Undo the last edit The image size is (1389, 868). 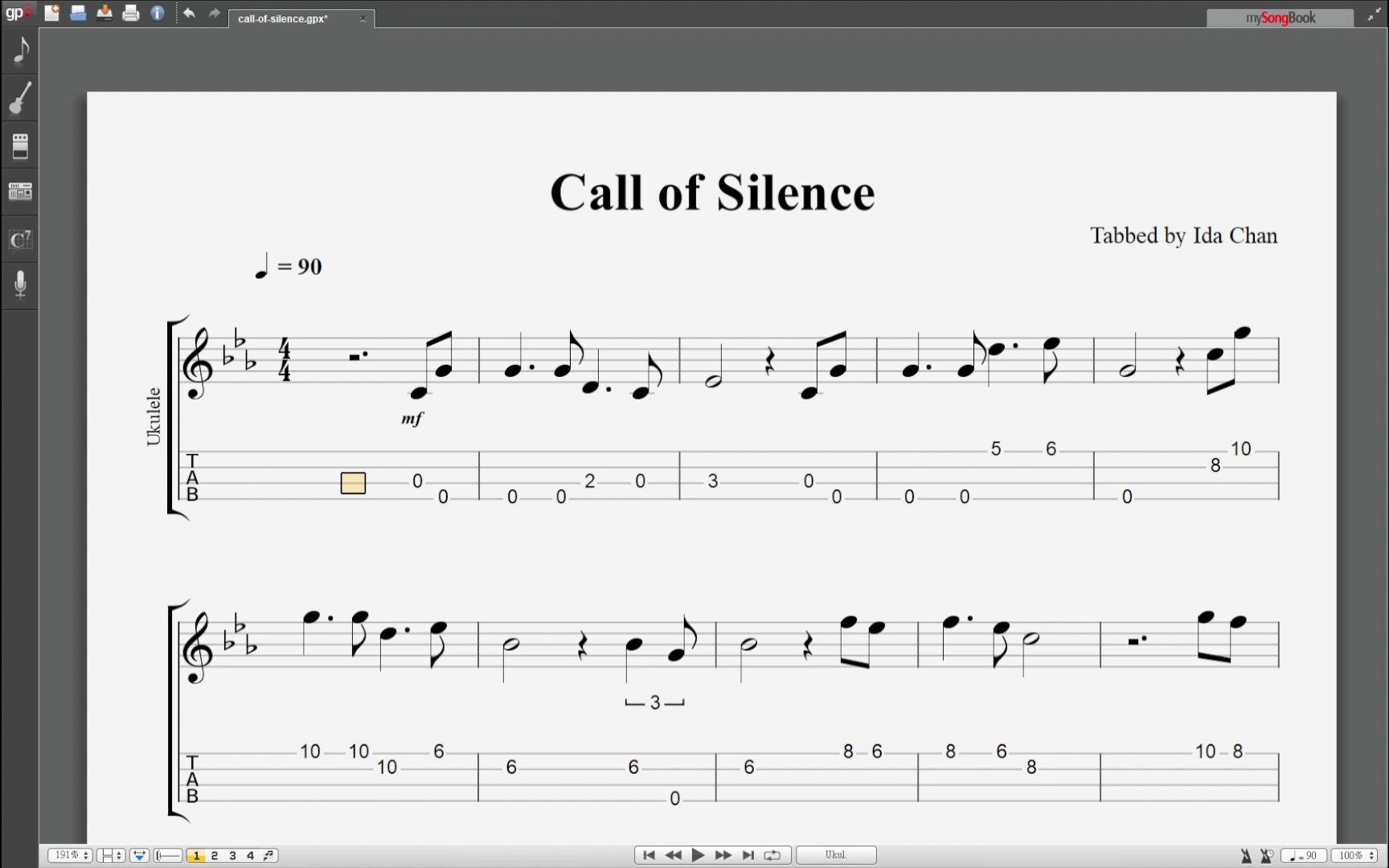pyautogui.click(x=190, y=13)
